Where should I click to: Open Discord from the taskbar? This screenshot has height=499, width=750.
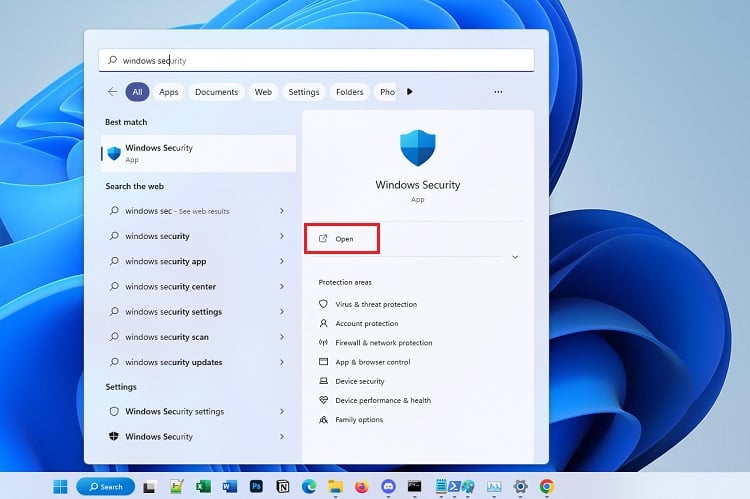click(x=388, y=487)
